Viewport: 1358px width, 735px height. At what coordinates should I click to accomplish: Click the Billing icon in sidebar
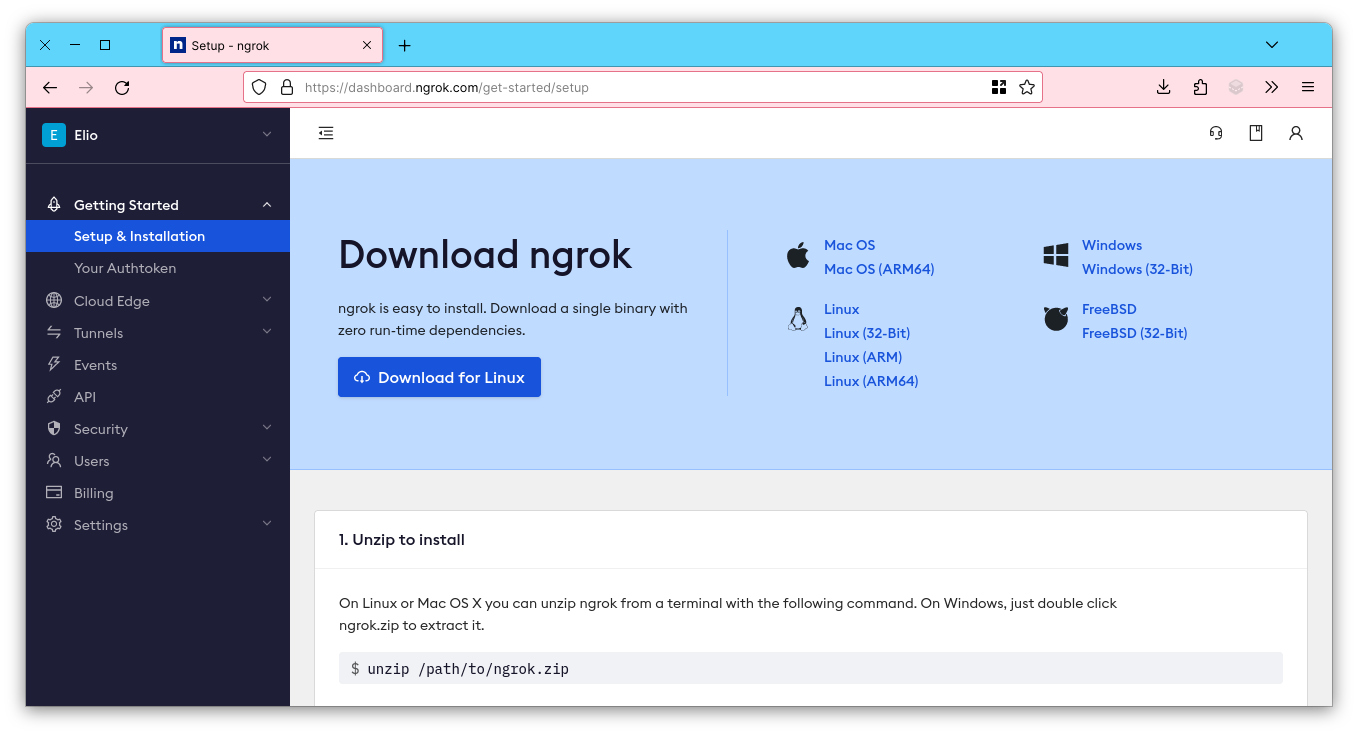[53, 492]
